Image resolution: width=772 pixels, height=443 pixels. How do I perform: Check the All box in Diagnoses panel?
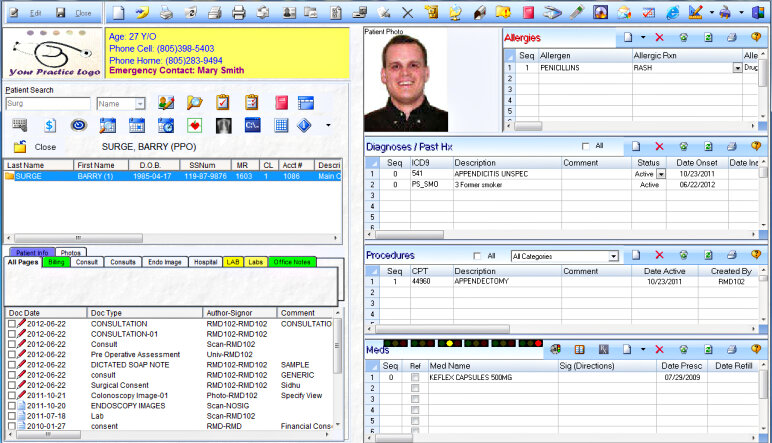click(586, 146)
